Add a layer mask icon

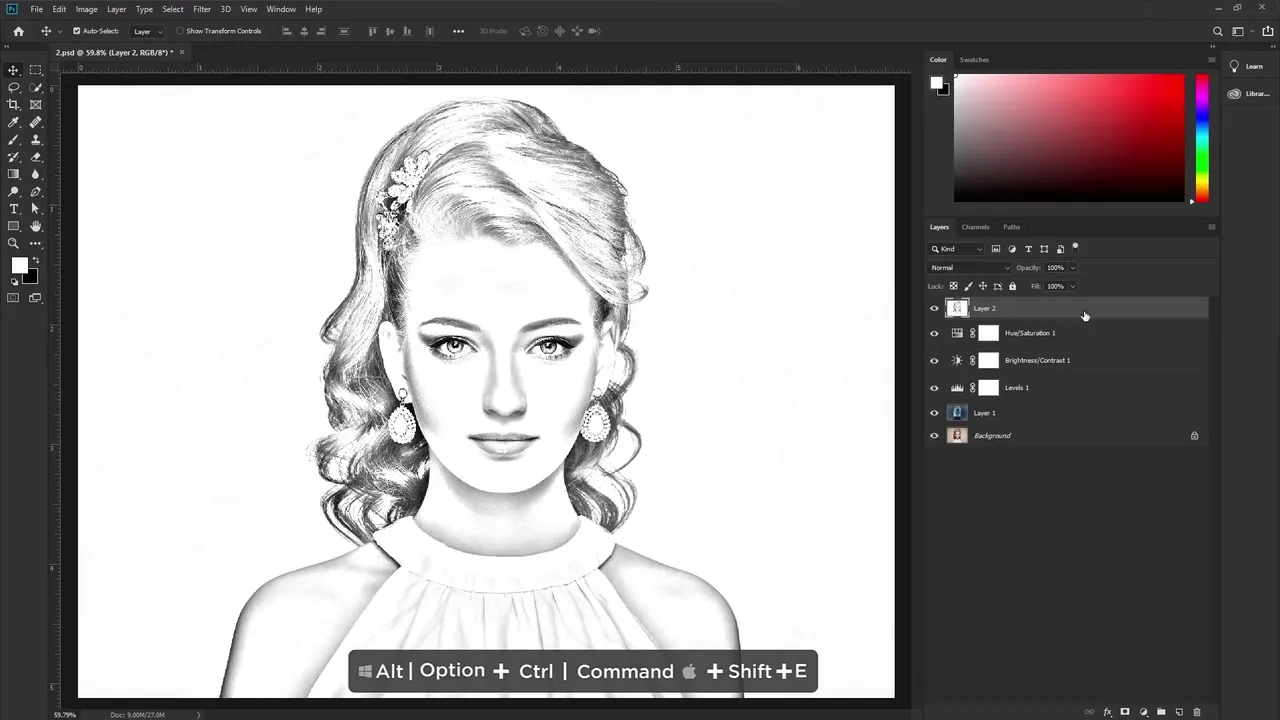(x=1125, y=712)
